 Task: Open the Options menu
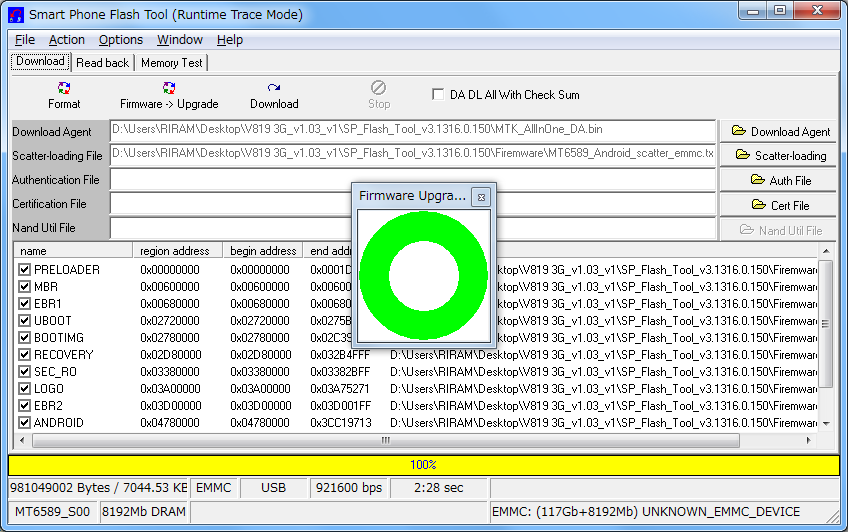pyautogui.click(x=121, y=39)
